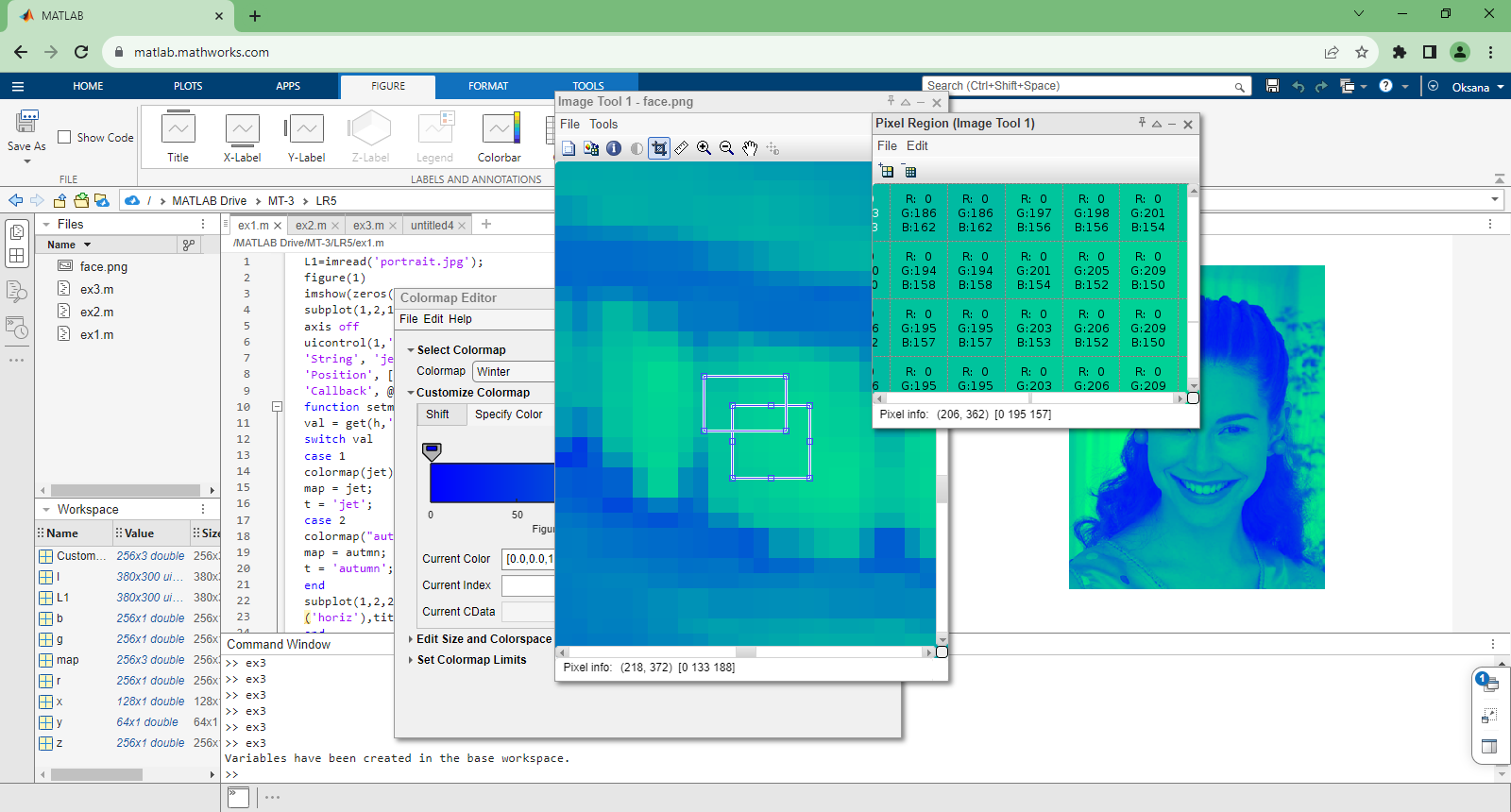1511x812 pixels.
Task: Open Image Information blue info icon
Action: coord(614,148)
